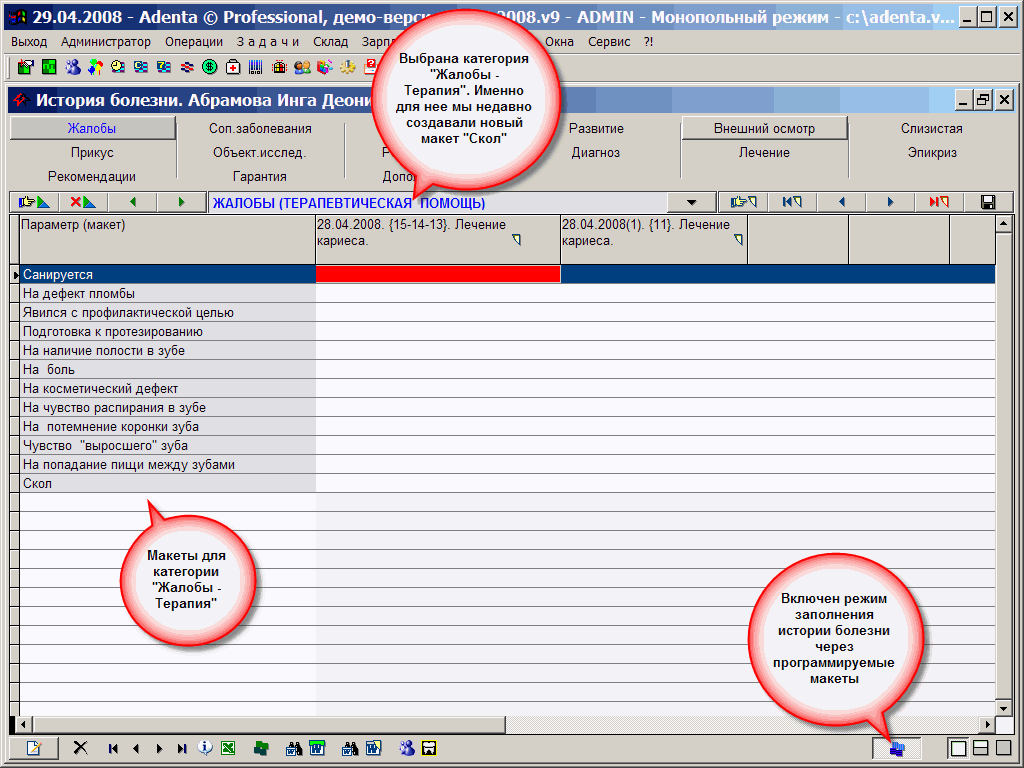Screen dimensions: 1024x768
Task: Switch to horizontally split layout button
Action: click(x=981, y=748)
